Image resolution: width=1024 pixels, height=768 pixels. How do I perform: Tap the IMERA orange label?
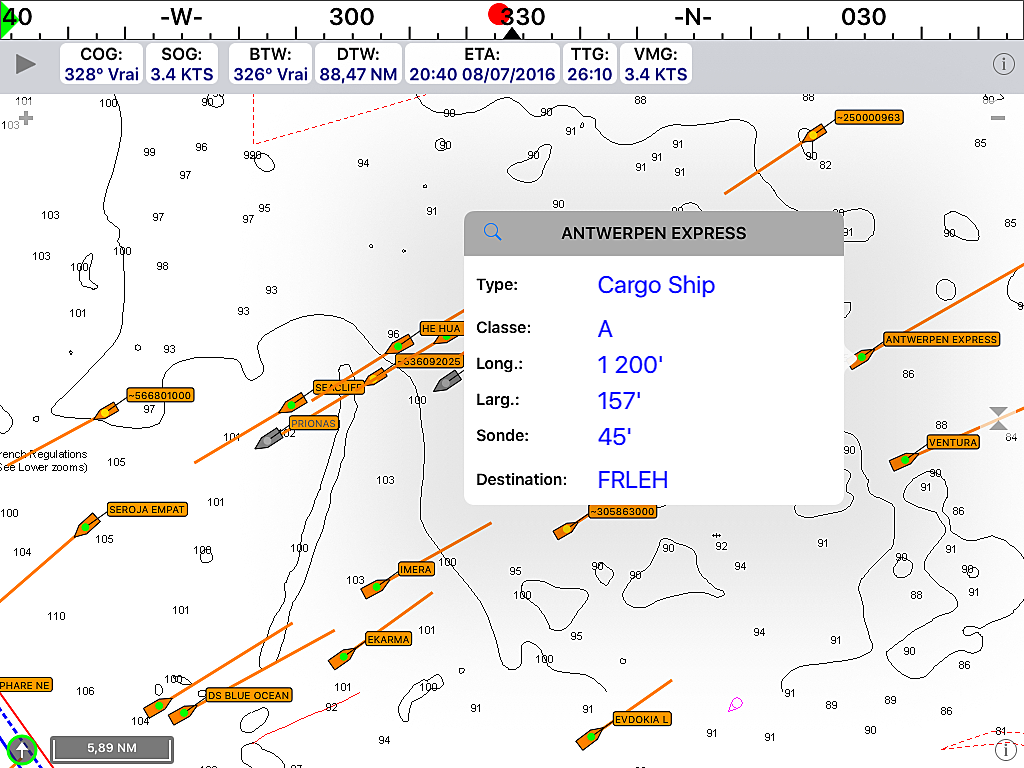(x=415, y=569)
